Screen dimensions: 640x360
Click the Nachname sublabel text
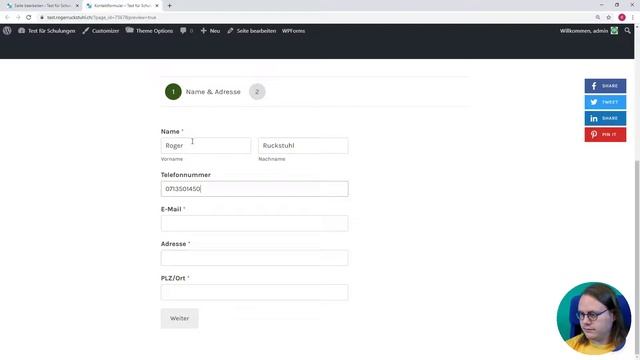[272, 159]
